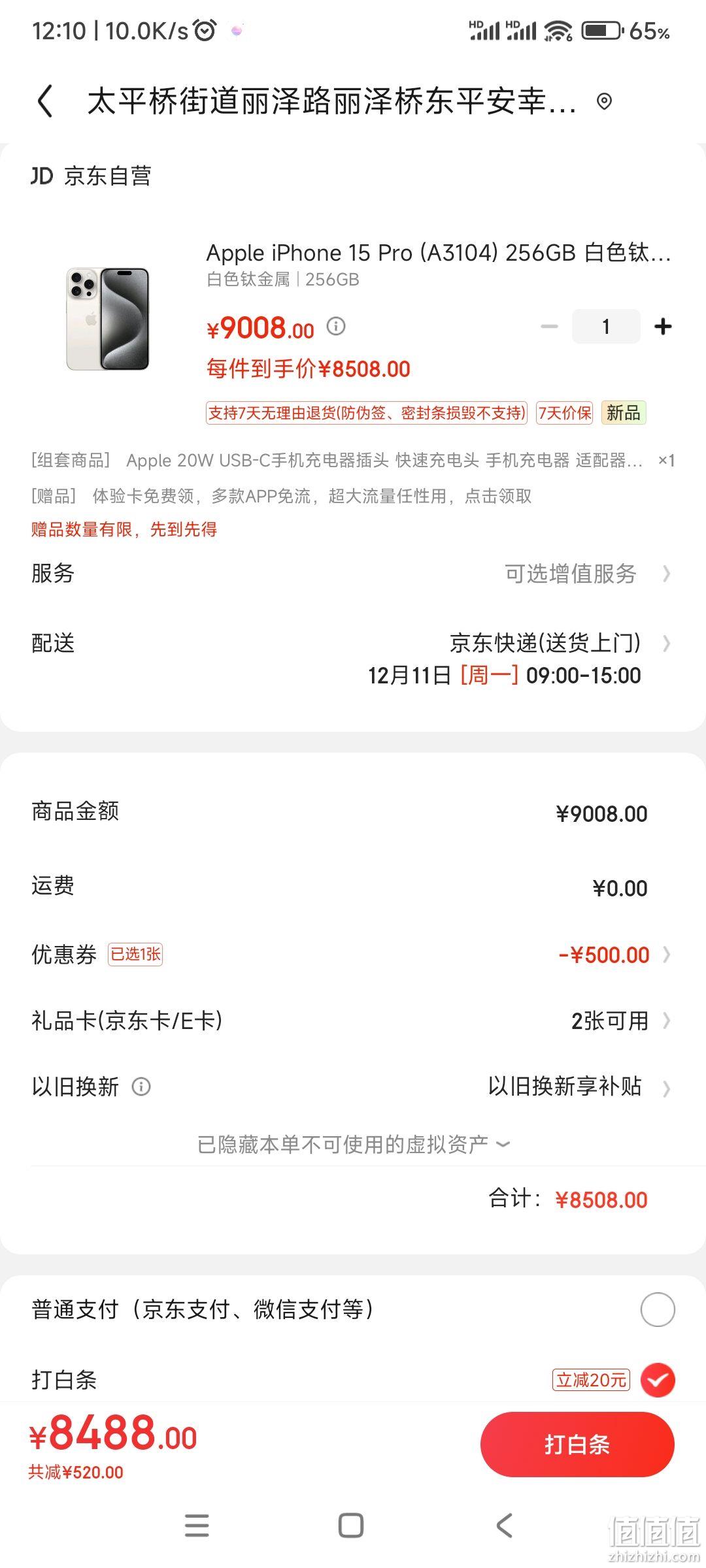Select 普通支付 radio button
Screen dimensions: 706x1568
[658, 1309]
